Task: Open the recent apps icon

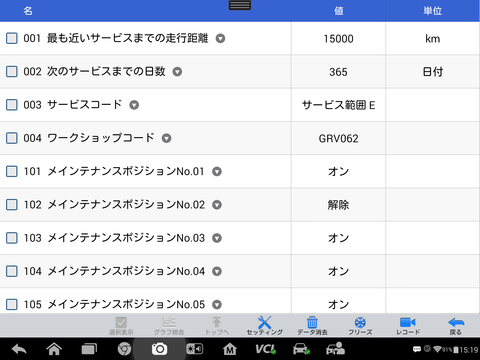Action: [x=89, y=349]
